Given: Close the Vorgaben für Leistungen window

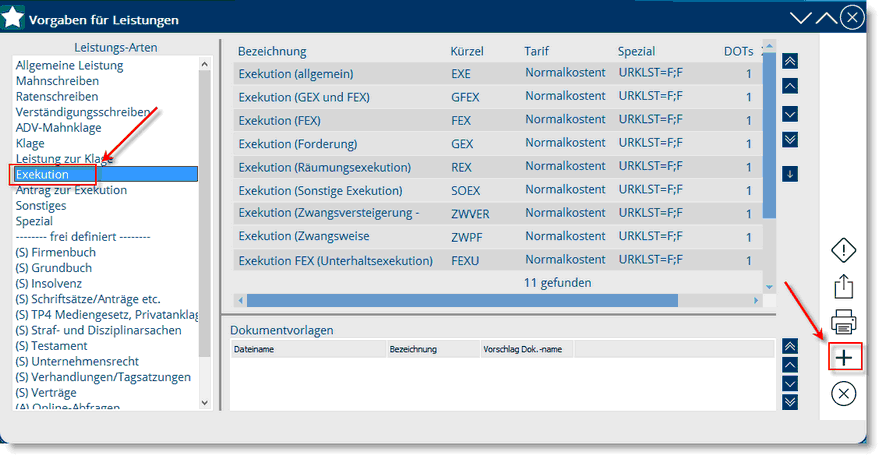Looking at the screenshot, I should 852,17.
